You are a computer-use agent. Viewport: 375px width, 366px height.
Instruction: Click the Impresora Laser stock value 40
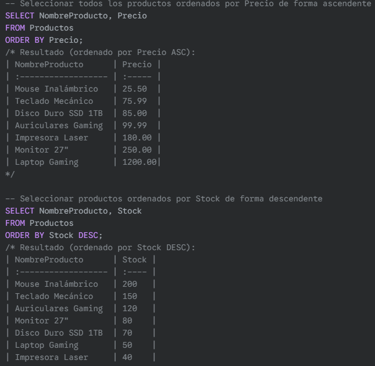(x=127, y=357)
